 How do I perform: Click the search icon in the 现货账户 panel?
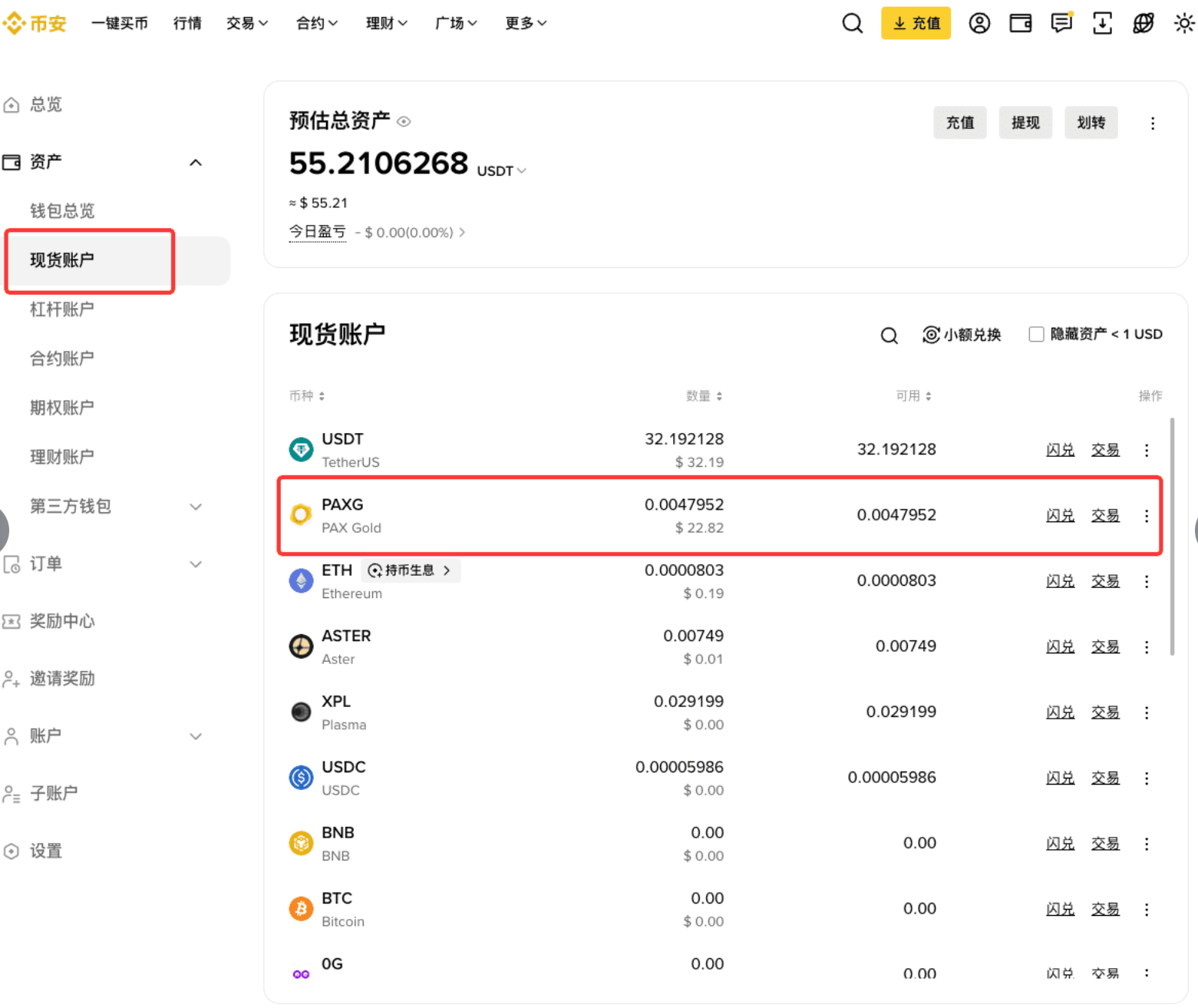pyautogui.click(x=889, y=335)
